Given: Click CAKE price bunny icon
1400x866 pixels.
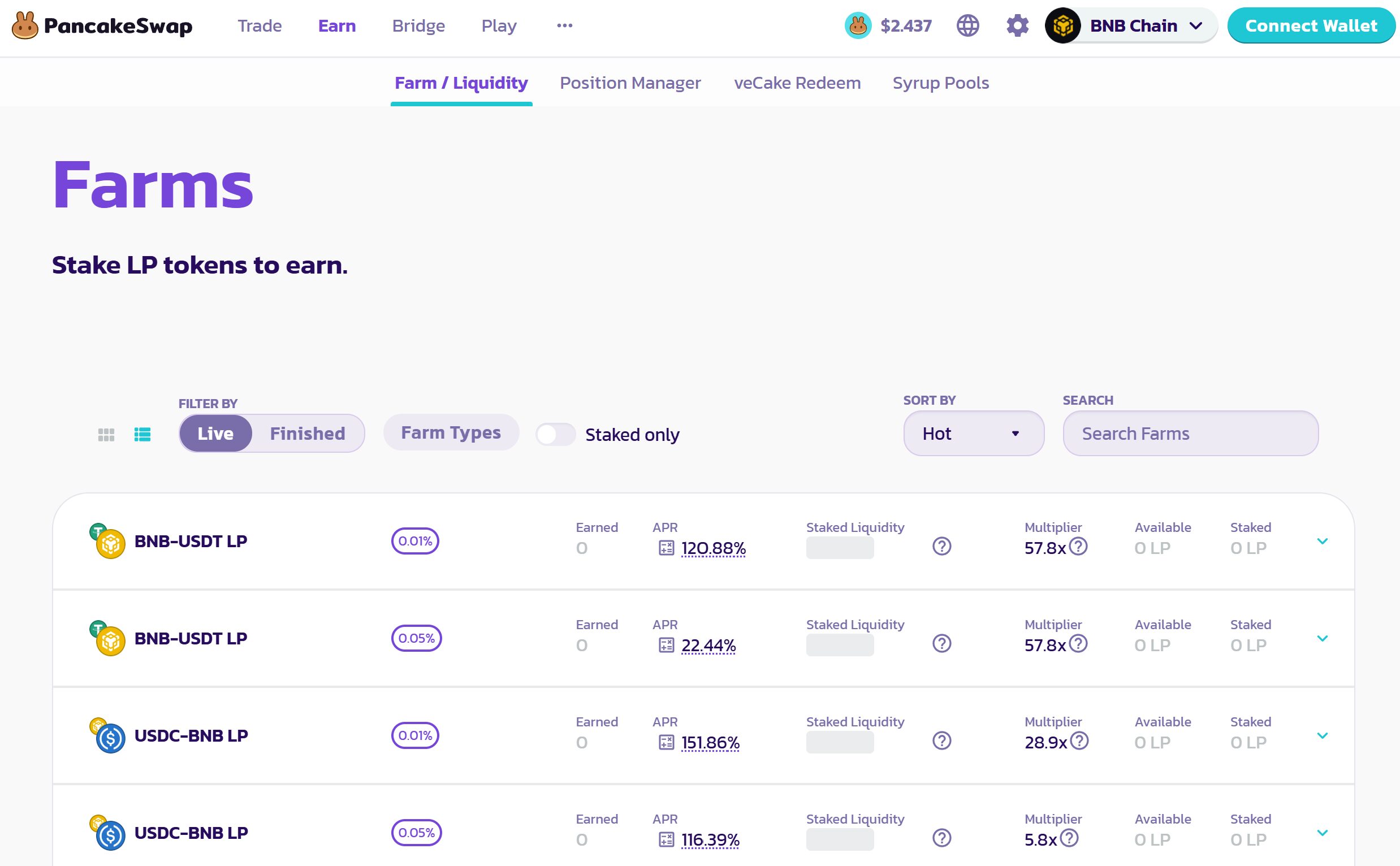Looking at the screenshot, I should coord(858,26).
